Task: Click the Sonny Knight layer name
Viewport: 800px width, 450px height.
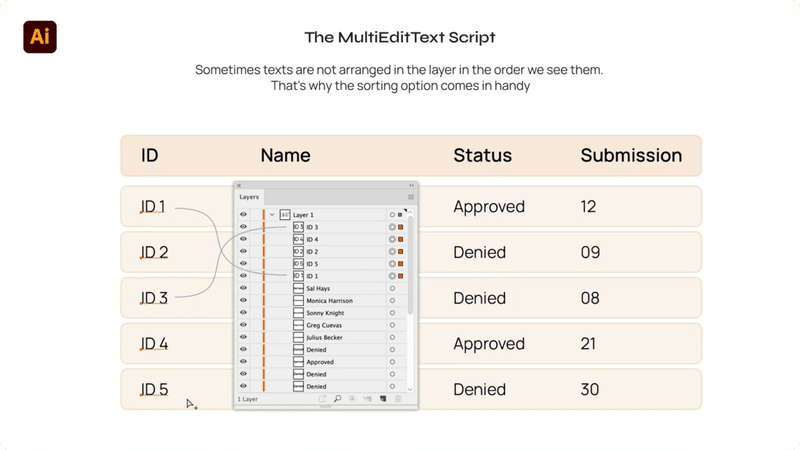Action: point(324,313)
